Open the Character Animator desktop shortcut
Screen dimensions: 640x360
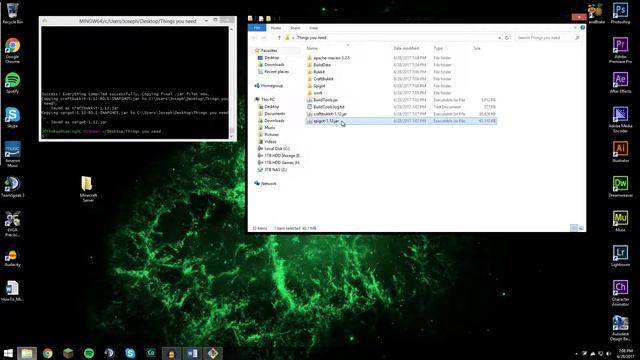coord(620,293)
